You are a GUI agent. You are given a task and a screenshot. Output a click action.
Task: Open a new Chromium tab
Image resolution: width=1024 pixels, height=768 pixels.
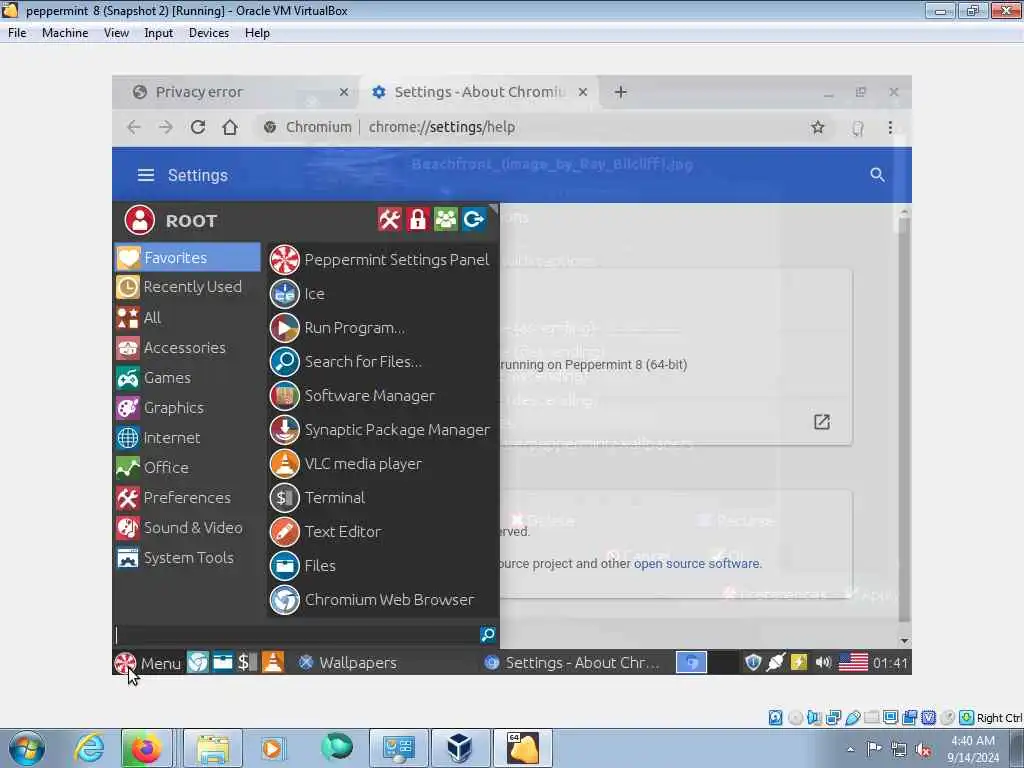pyautogui.click(x=620, y=92)
